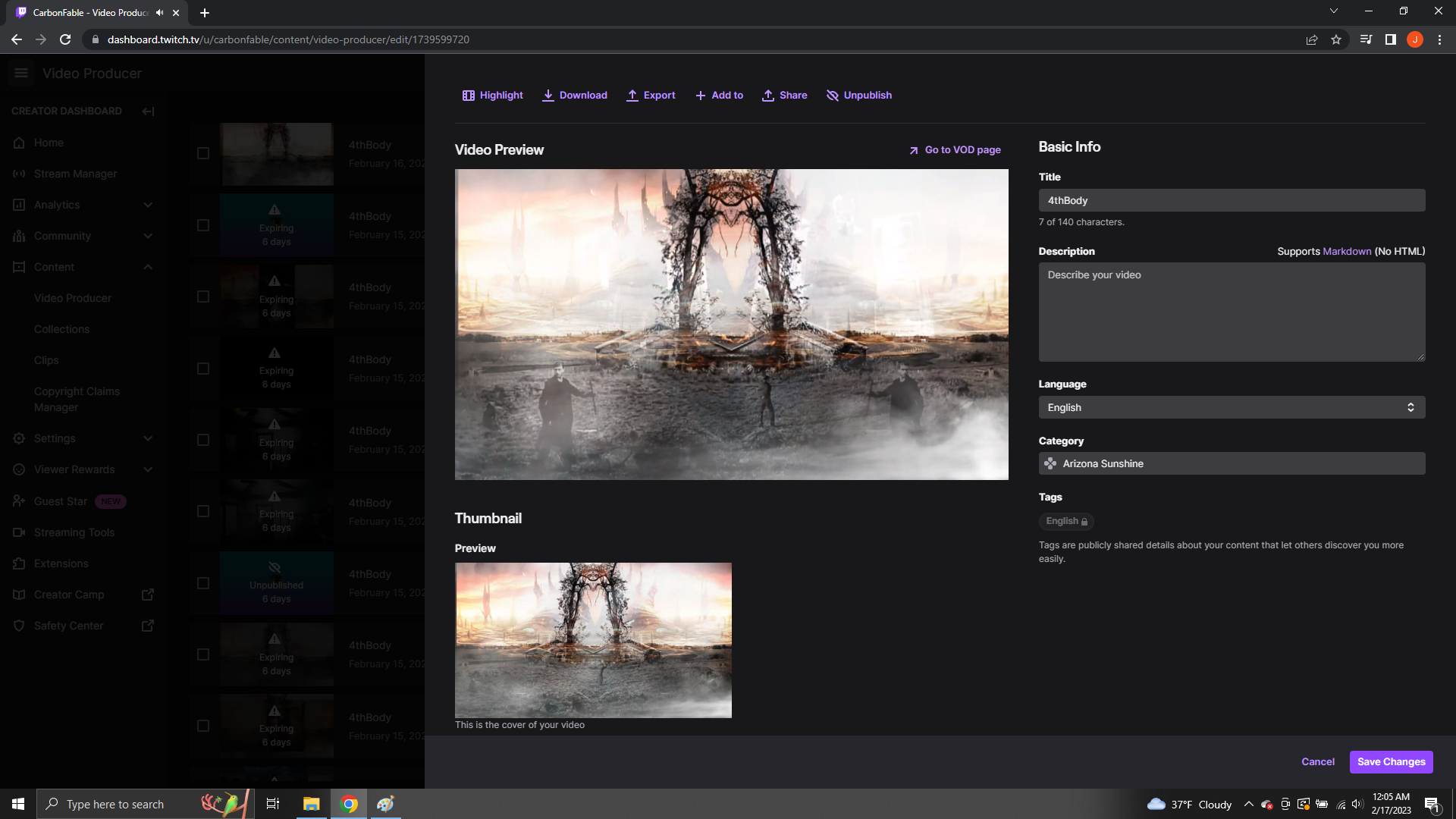1456x819 pixels.
Task: Open the Language dropdown showing English
Action: coord(1232,407)
